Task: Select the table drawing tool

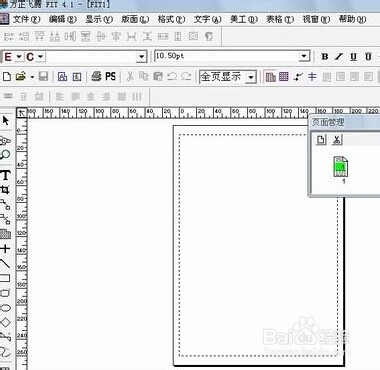Action: [5, 234]
